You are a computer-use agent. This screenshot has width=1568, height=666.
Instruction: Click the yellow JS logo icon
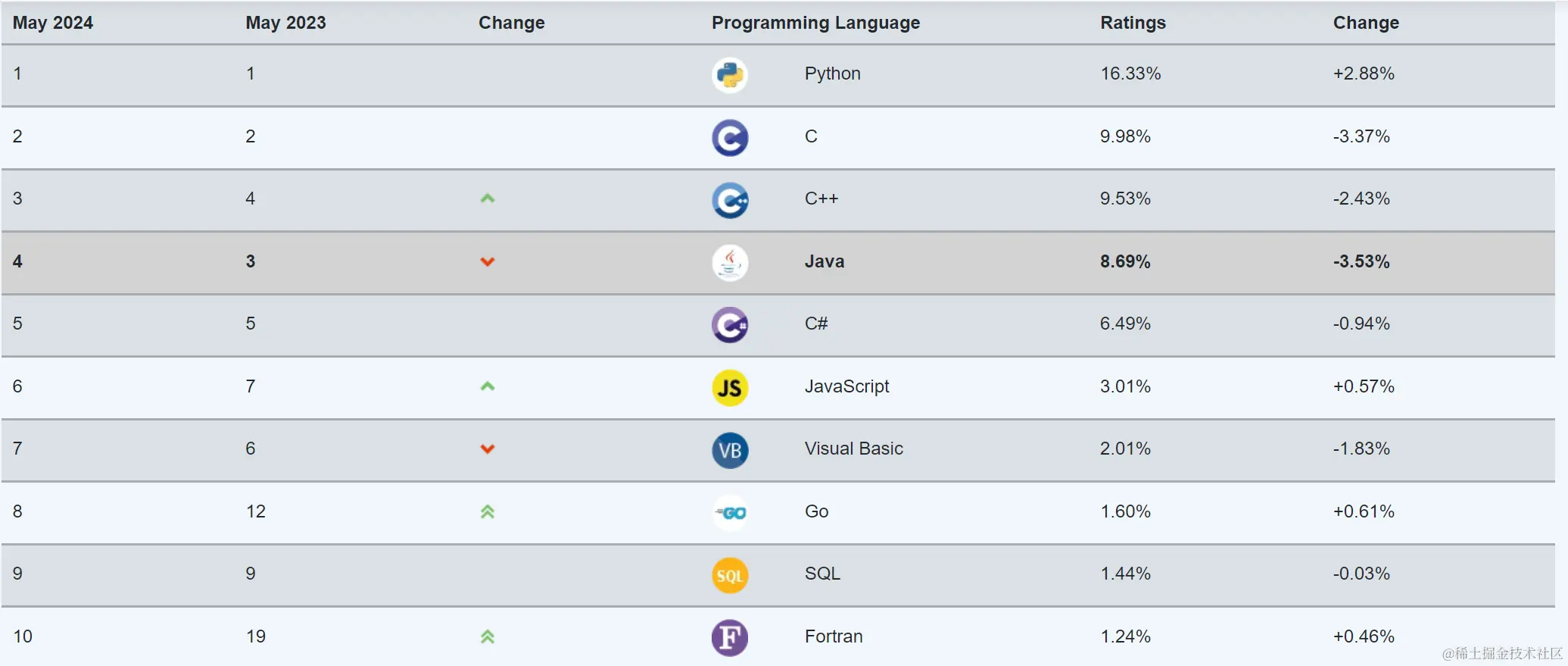coord(730,388)
